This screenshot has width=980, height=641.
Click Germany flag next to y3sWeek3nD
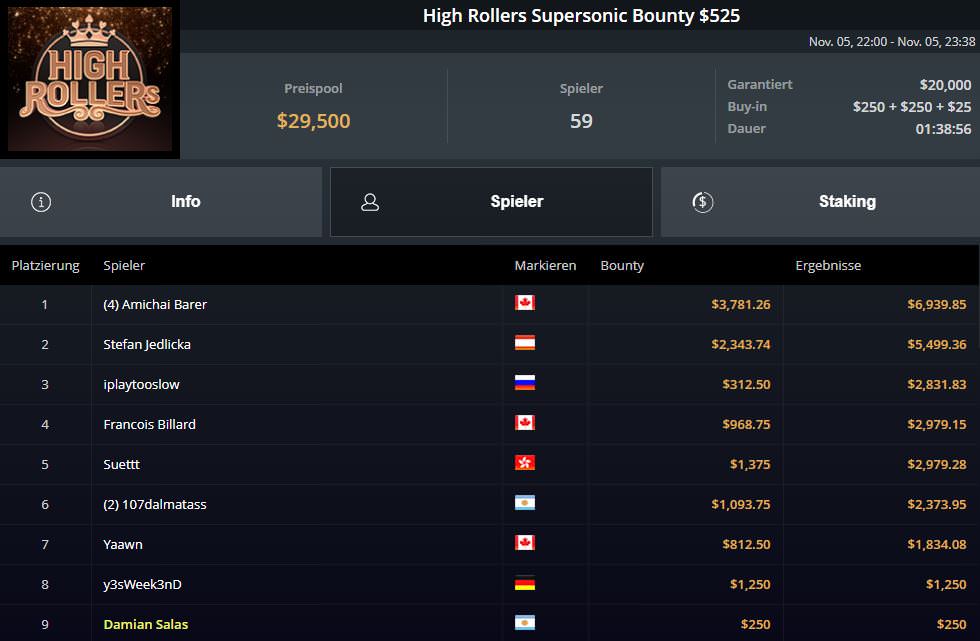[x=525, y=583]
